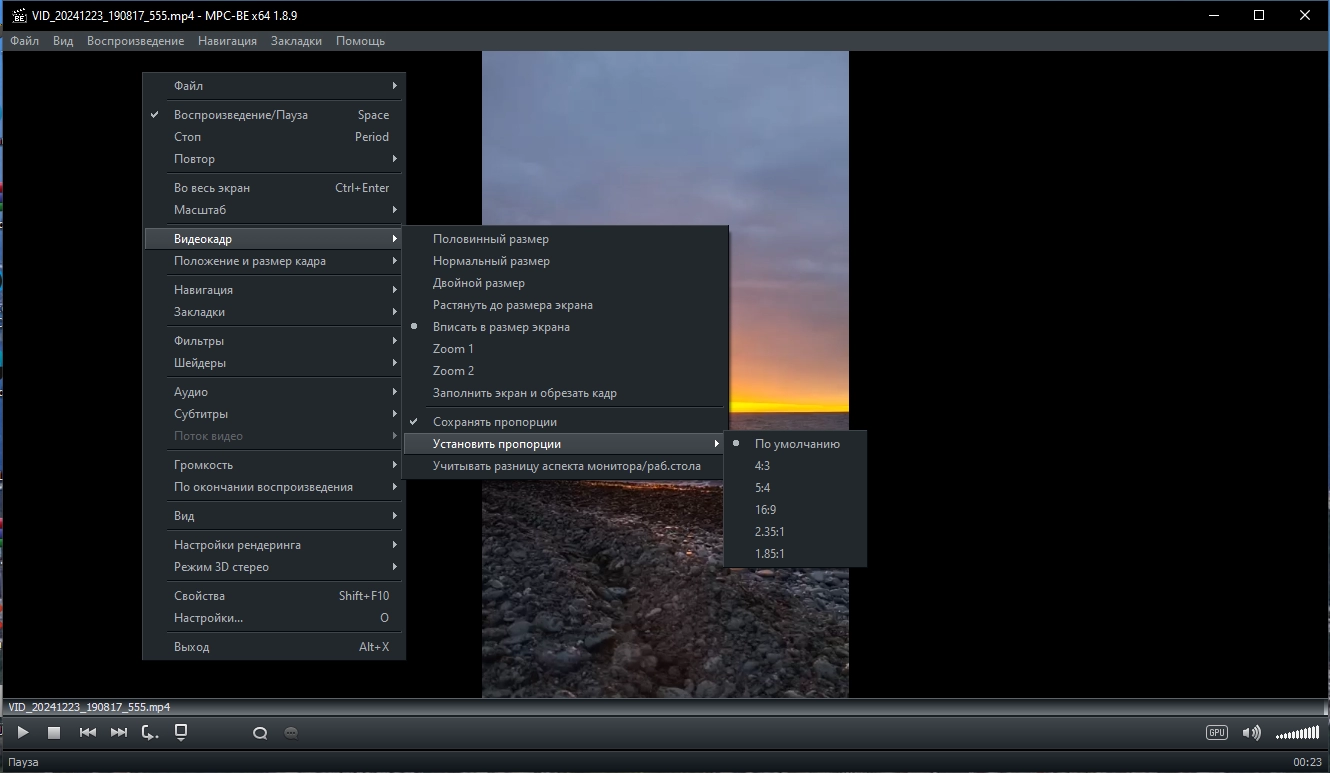Image resolution: width=1330 pixels, height=773 pixels.
Task: Click the frame step icon
Action: click(x=150, y=733)
